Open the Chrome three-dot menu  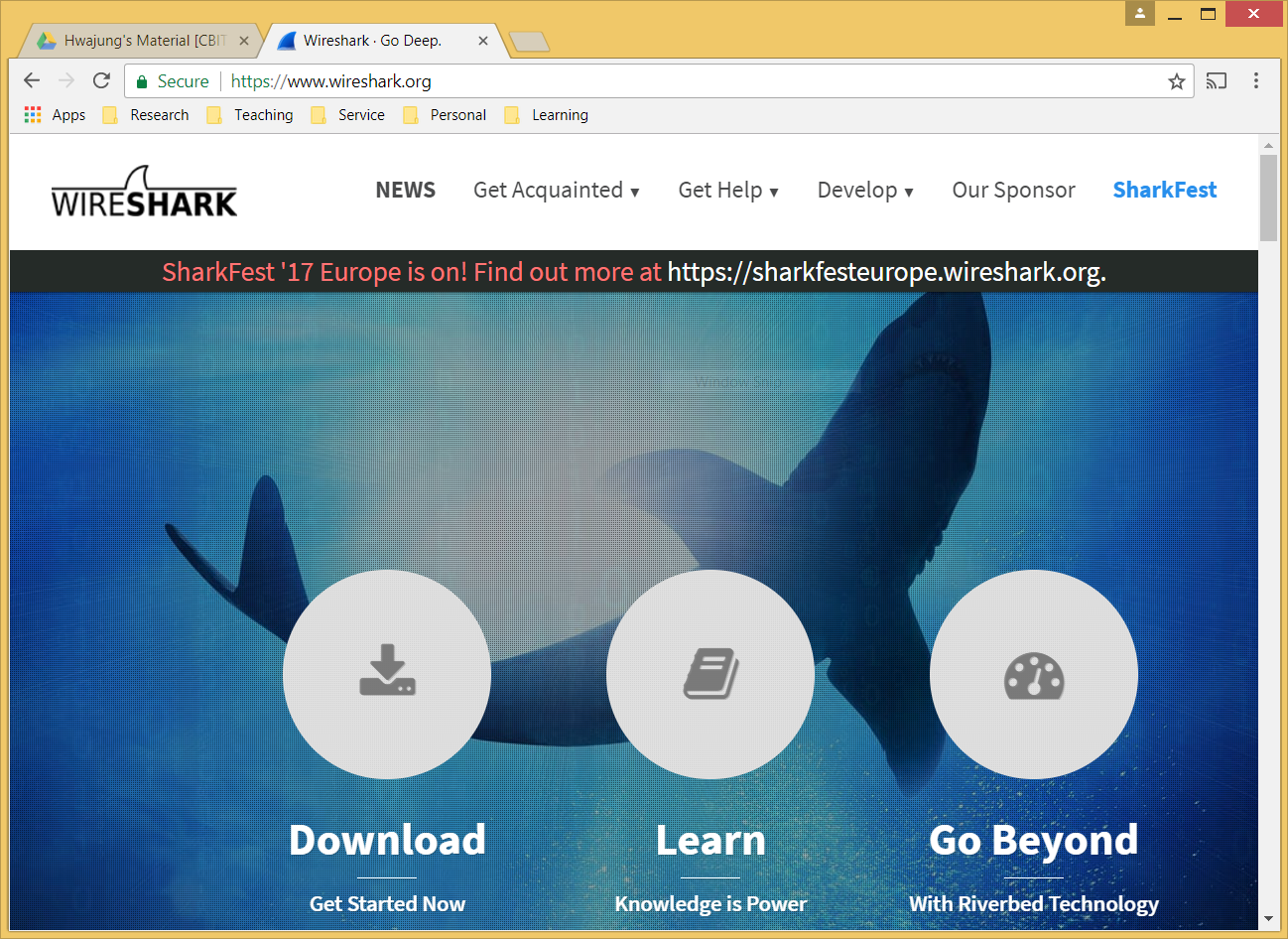(1256, 81)
